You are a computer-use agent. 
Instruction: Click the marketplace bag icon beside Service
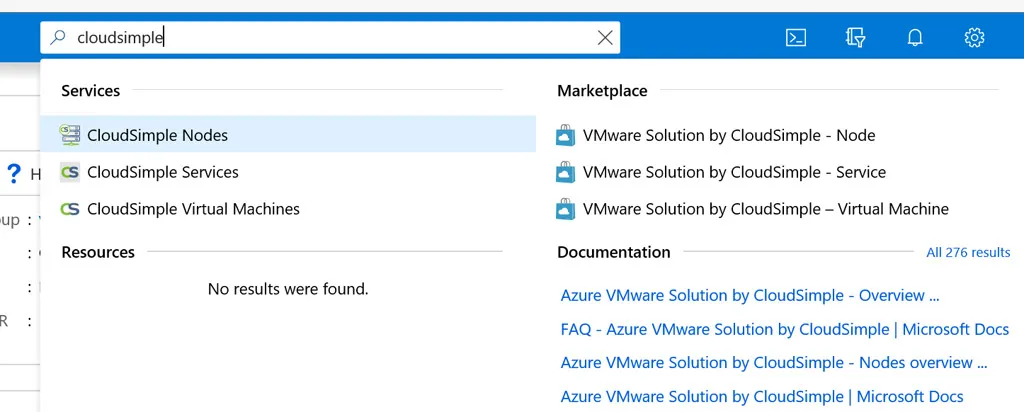(566, 172)
